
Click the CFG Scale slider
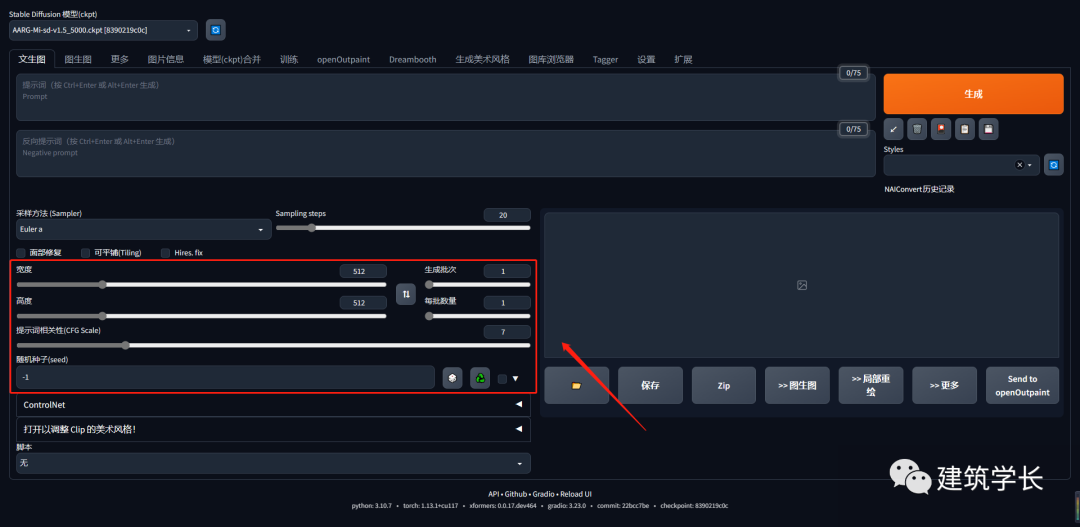tap(273, 345)
